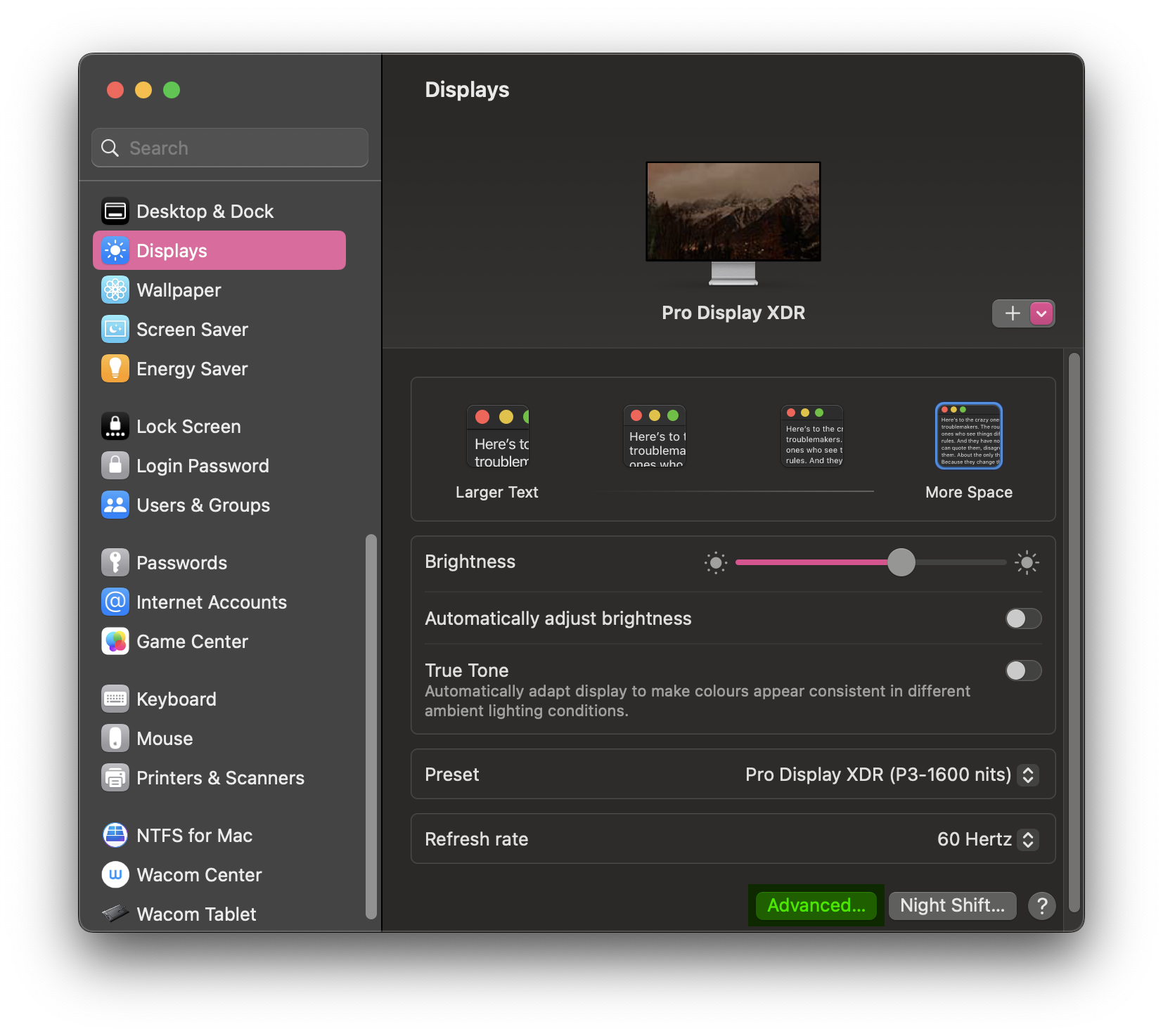This screenshot has width=1163, height=1036.
Task: Open the Login Password padlock icon
Action: pyautogui.click(x=115, y=465)
